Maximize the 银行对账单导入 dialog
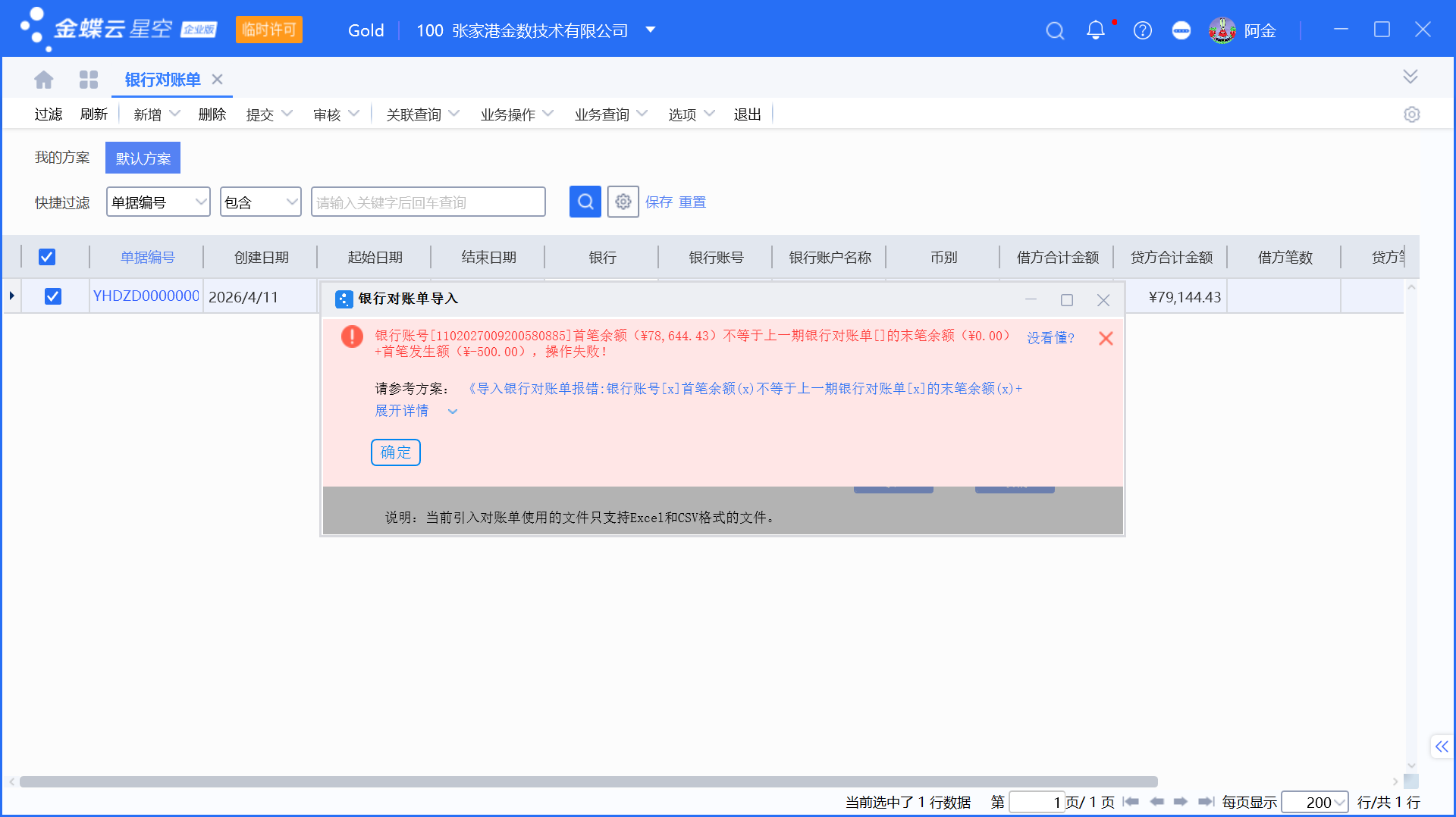The image size is (1456, 817). click(1067, 300)
